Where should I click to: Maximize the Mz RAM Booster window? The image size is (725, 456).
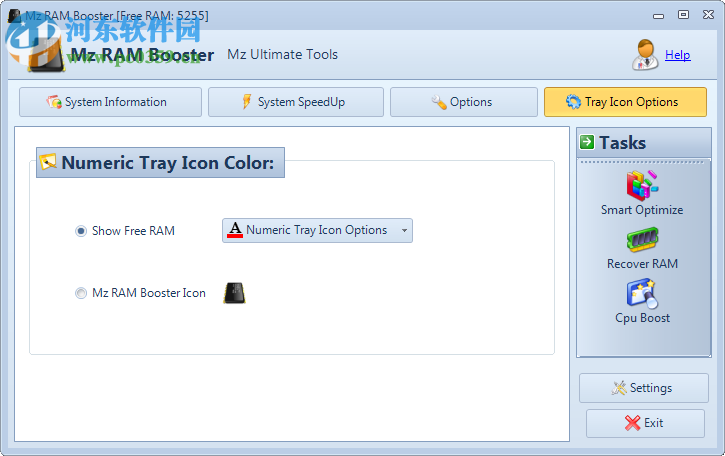683,15
